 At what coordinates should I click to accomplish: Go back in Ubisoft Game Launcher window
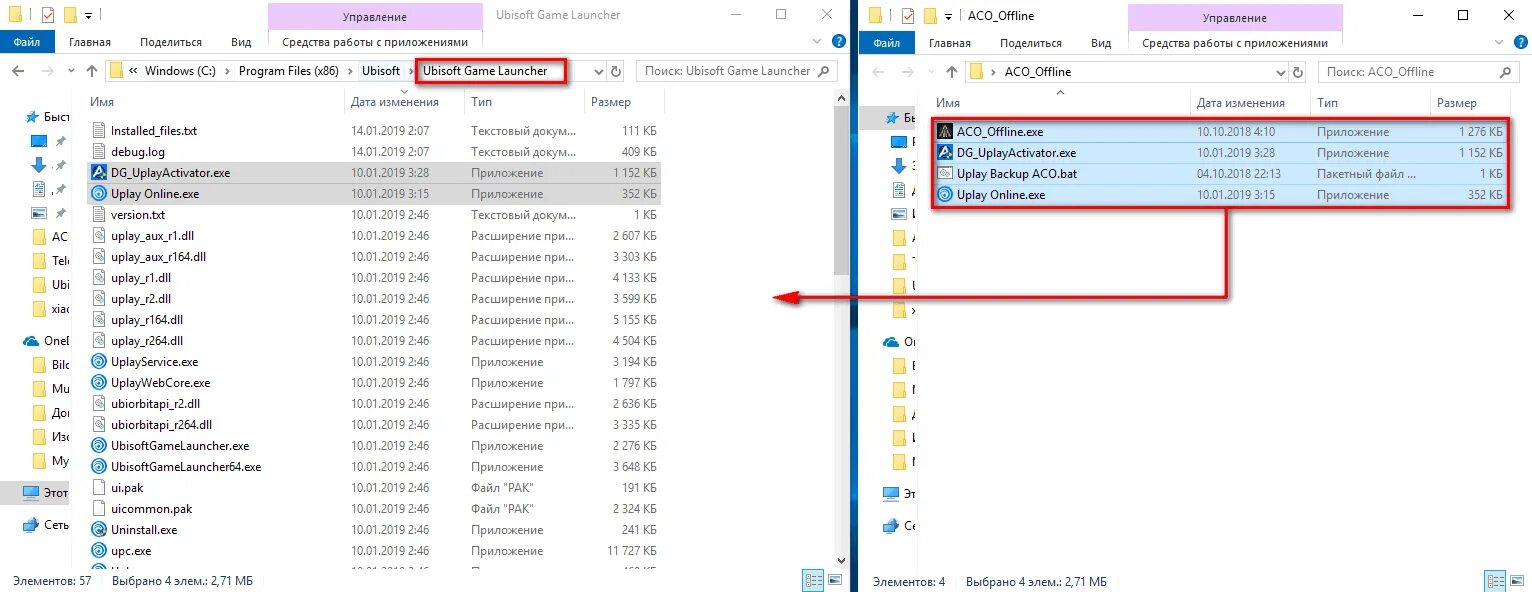[17, 71]
